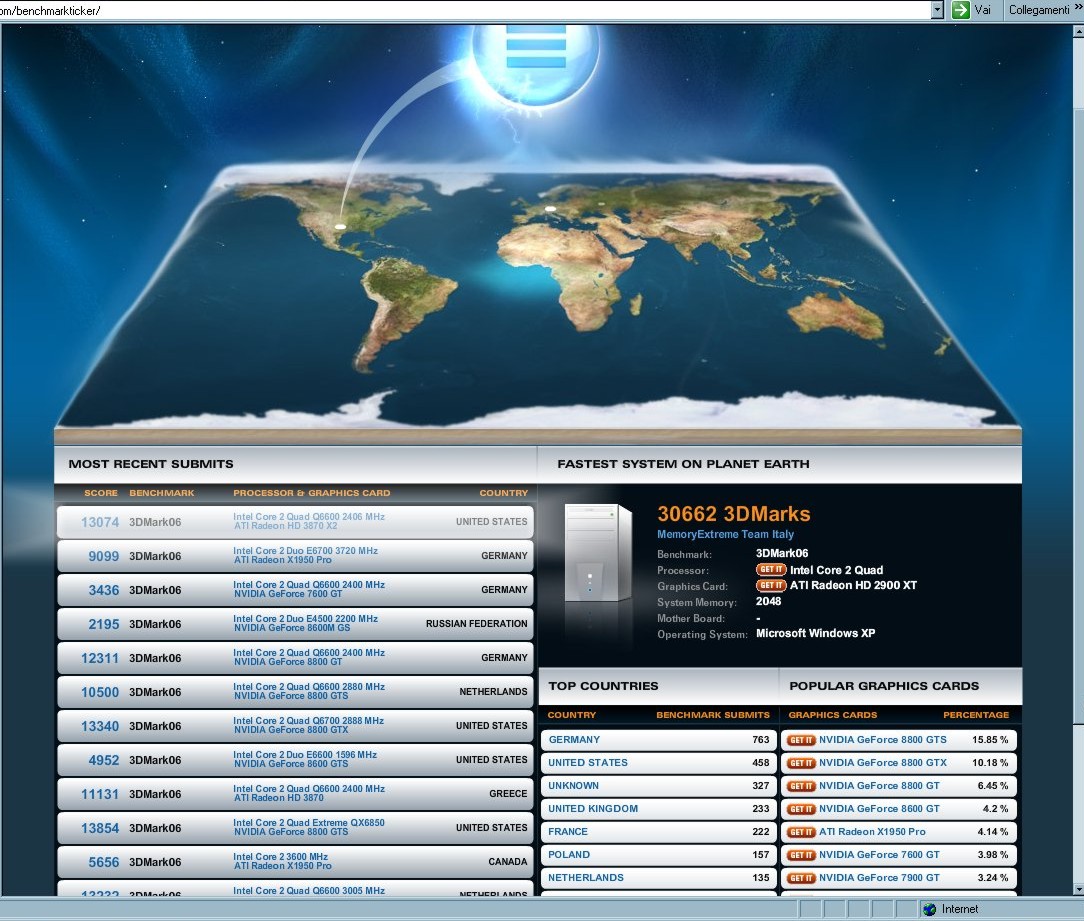The height and width of the screenshot is (921, 1084).
Task: Select UNITED STATES in the Top Countries list
Action: coord(588,763)
